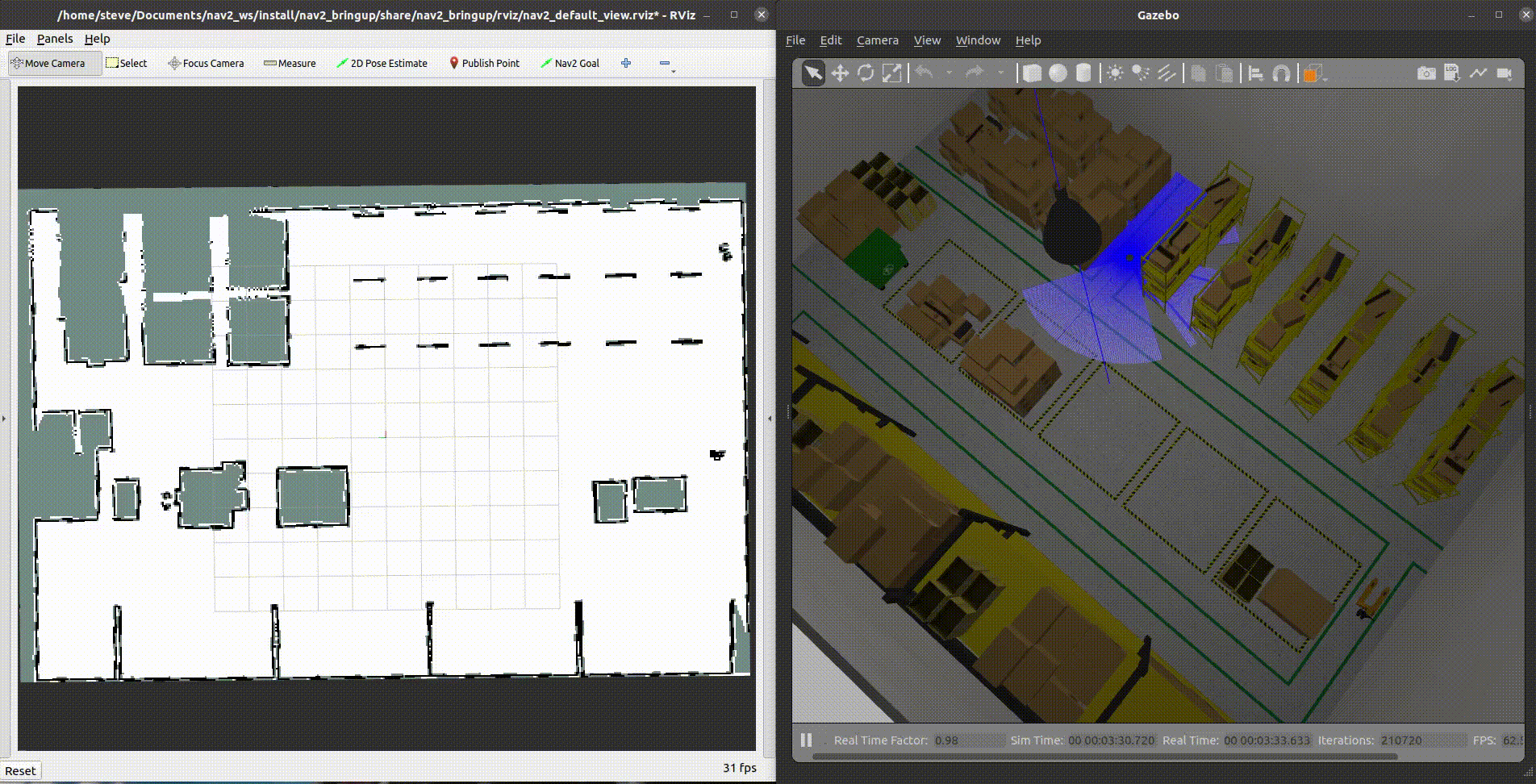Open the RViz Panels menu
Viewport: 1536px width, 784px height.
pyautogui.click(x=55, y=39)
